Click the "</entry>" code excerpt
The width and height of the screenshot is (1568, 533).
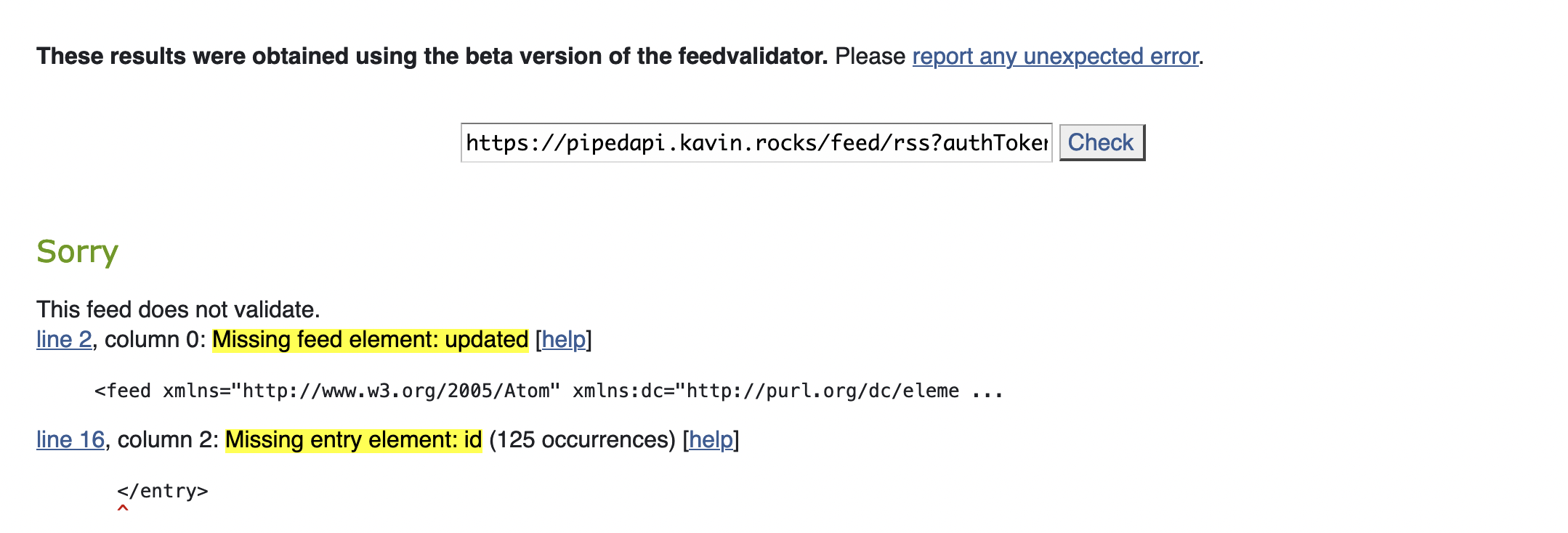(163, 491)
